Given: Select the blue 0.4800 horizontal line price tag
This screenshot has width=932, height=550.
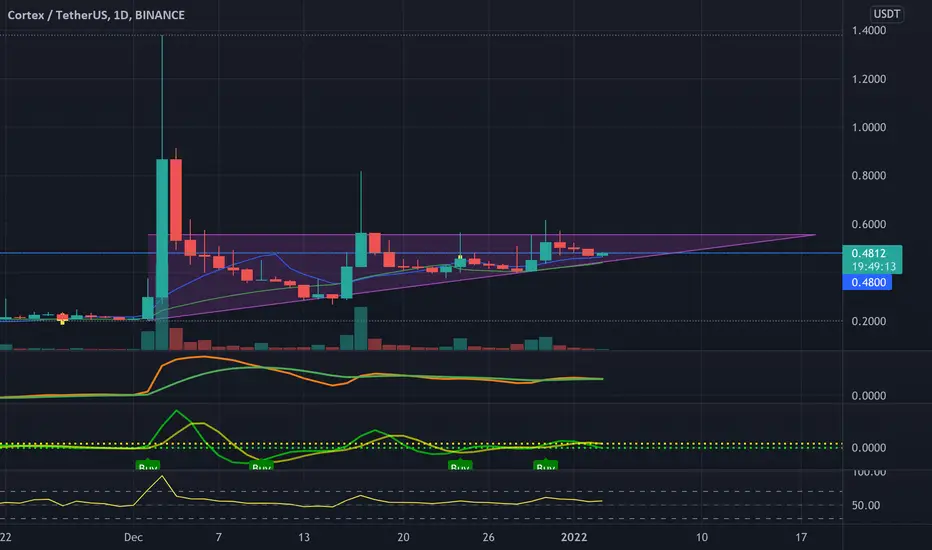Looking at the screenshot, I should pyautogui.click(x=867, y=282).
